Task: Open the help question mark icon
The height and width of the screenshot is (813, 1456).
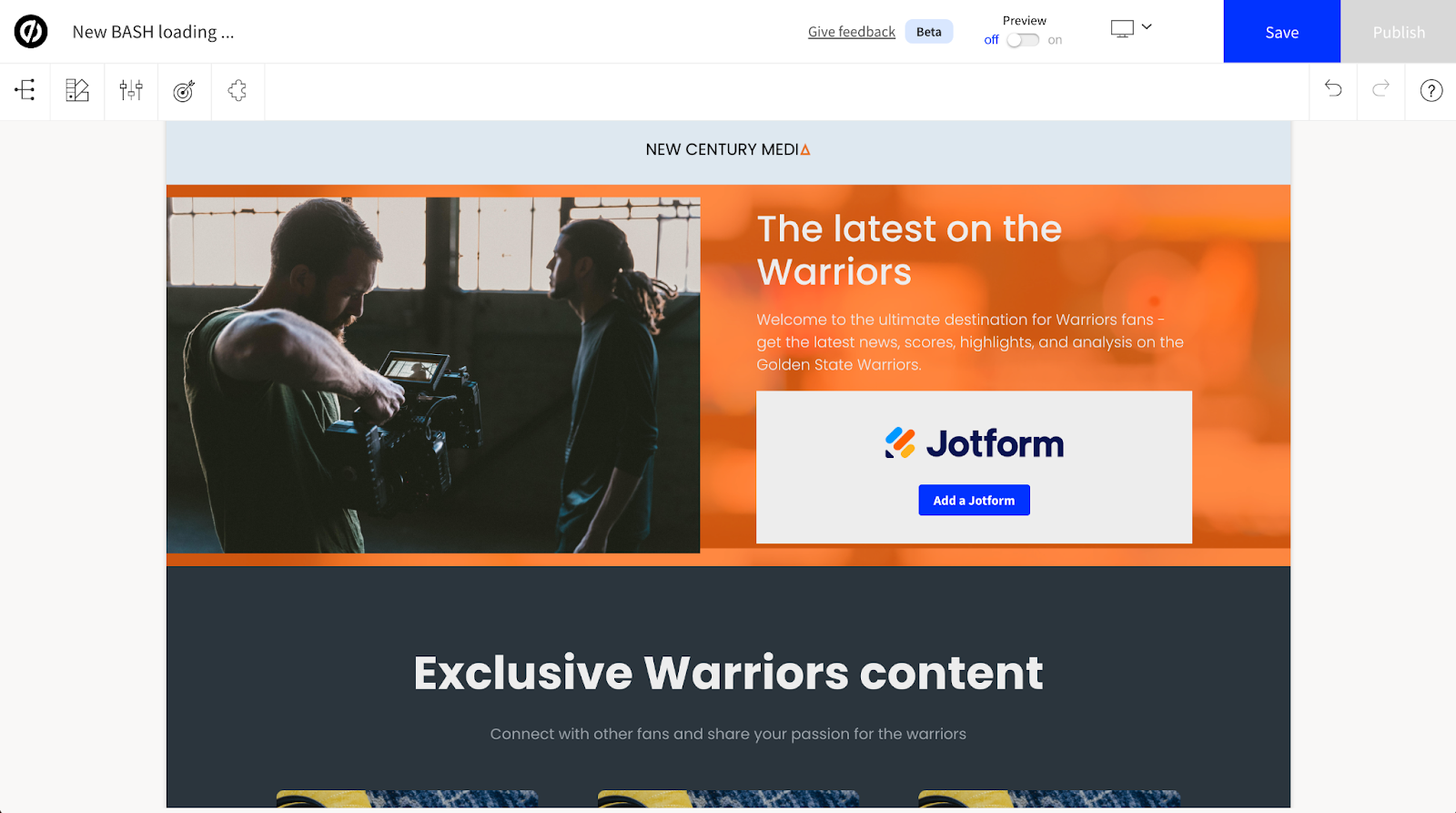Action: coord(1431,90)
